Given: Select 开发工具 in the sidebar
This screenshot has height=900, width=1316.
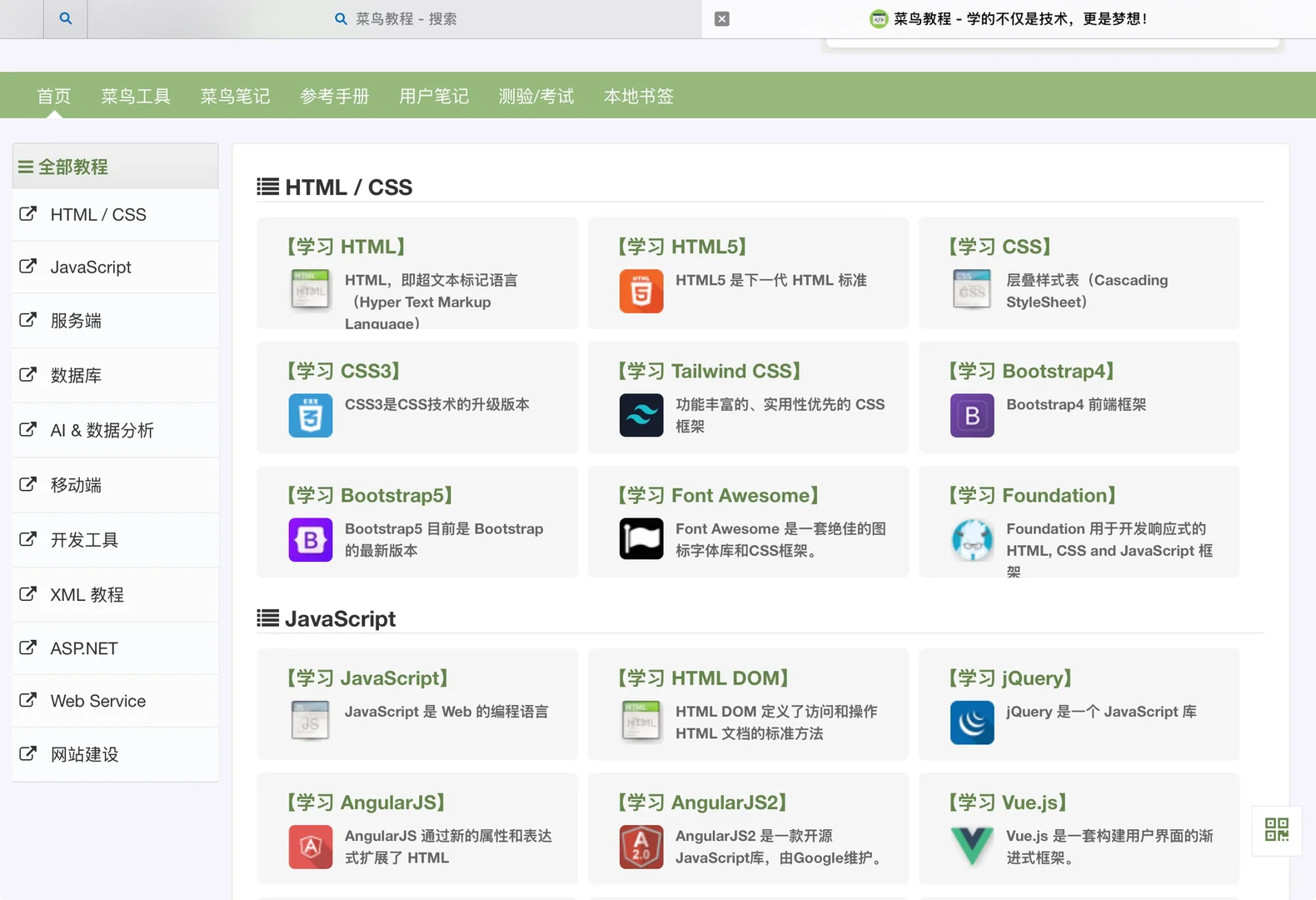Looking at the screenshot, I should pyautogui.click(x=115, y=540).
